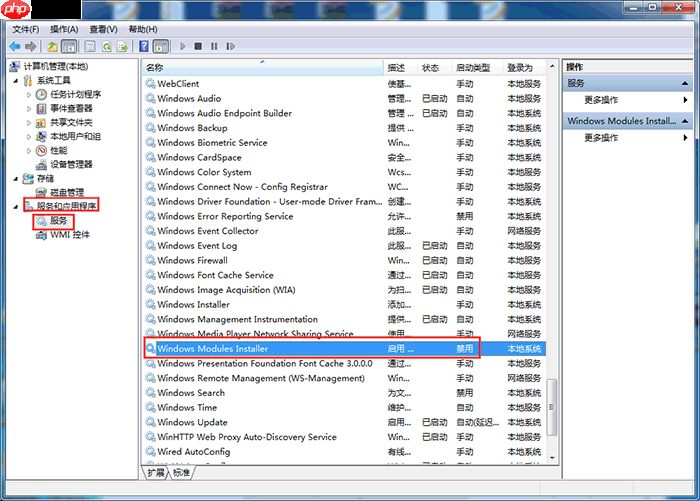Collapse the 系统工具 tree node
The image size is (700, 501).
(x=15, y=80)
